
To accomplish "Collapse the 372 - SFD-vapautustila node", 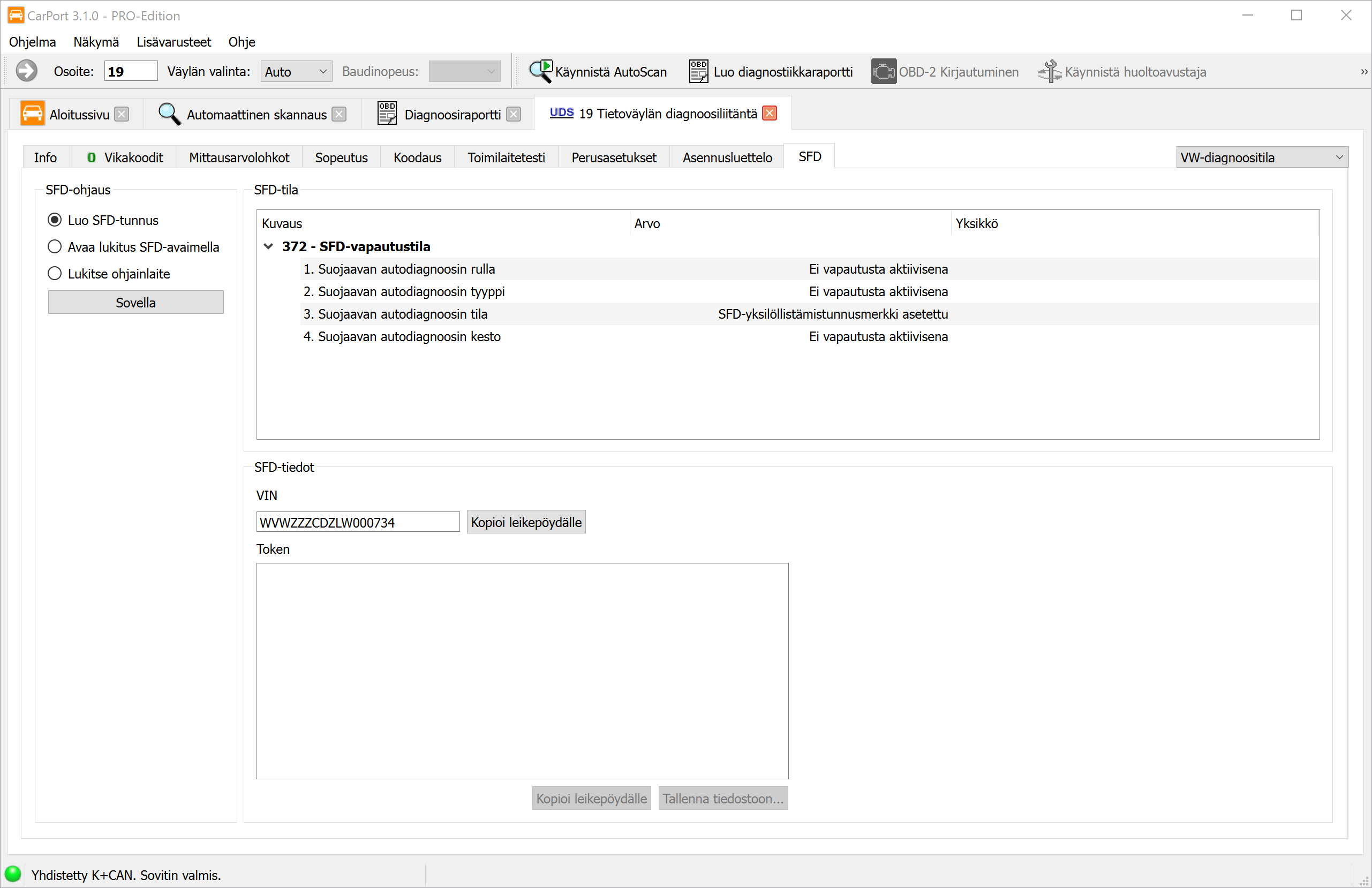I will coord(268,247).
